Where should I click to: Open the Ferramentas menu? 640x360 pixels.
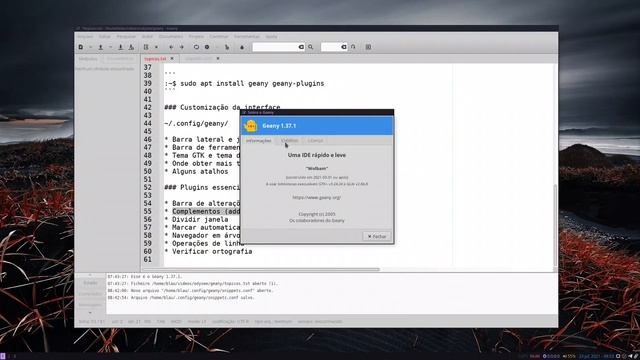[x=247, y=37]
